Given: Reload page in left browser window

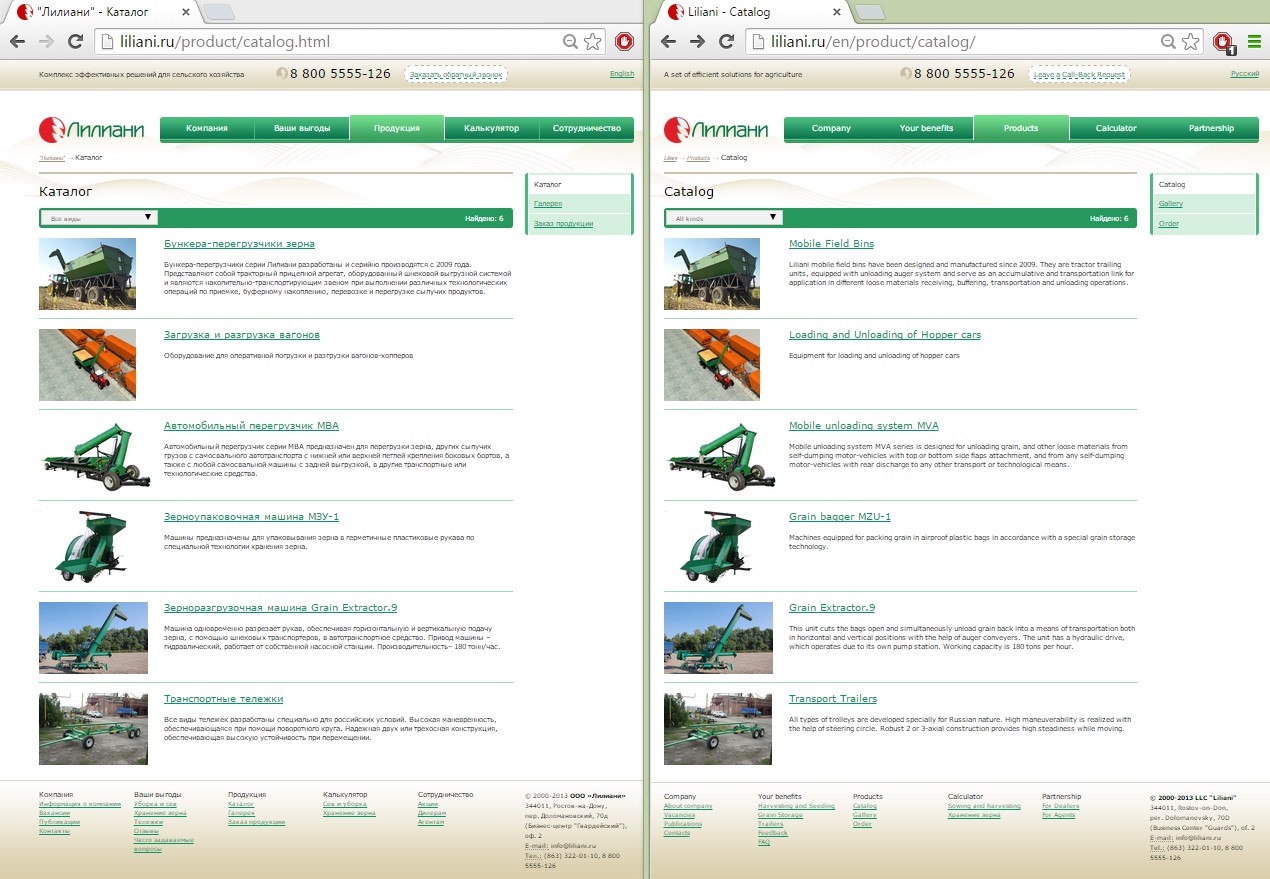Looking at the screenshot, I should (x=75, y=42).
